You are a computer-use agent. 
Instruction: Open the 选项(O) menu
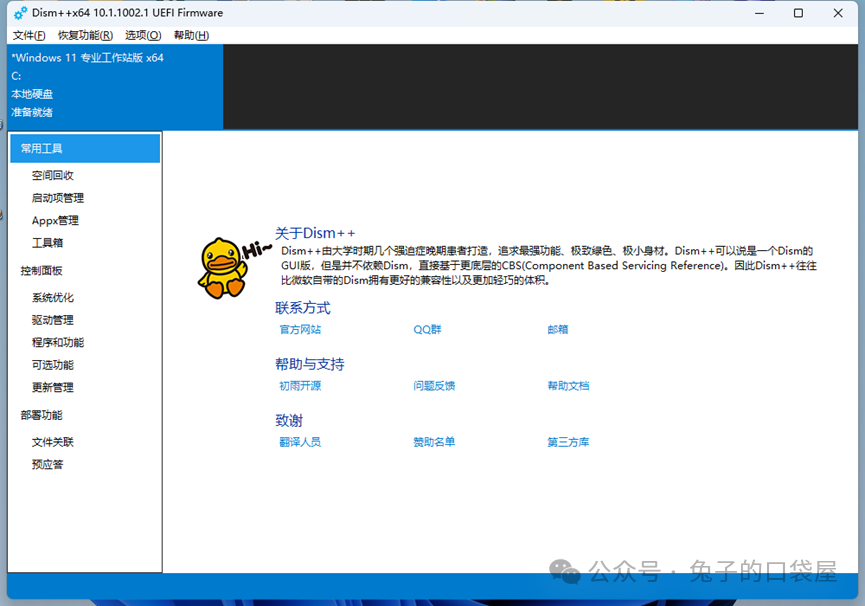tap(143, 35)
